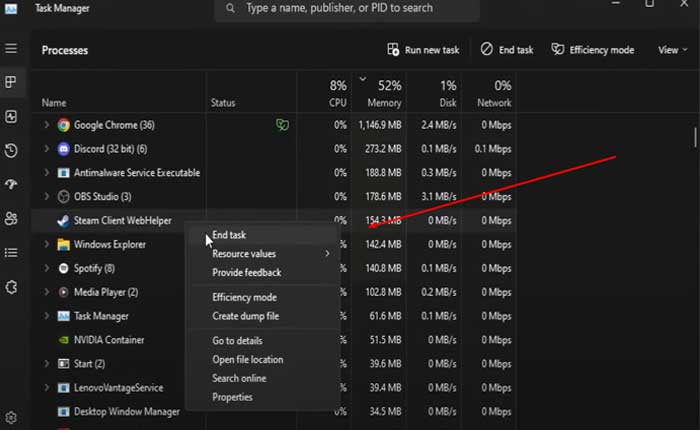
Task: Open Startup apps page icon
Action: [x=11, y=184]
